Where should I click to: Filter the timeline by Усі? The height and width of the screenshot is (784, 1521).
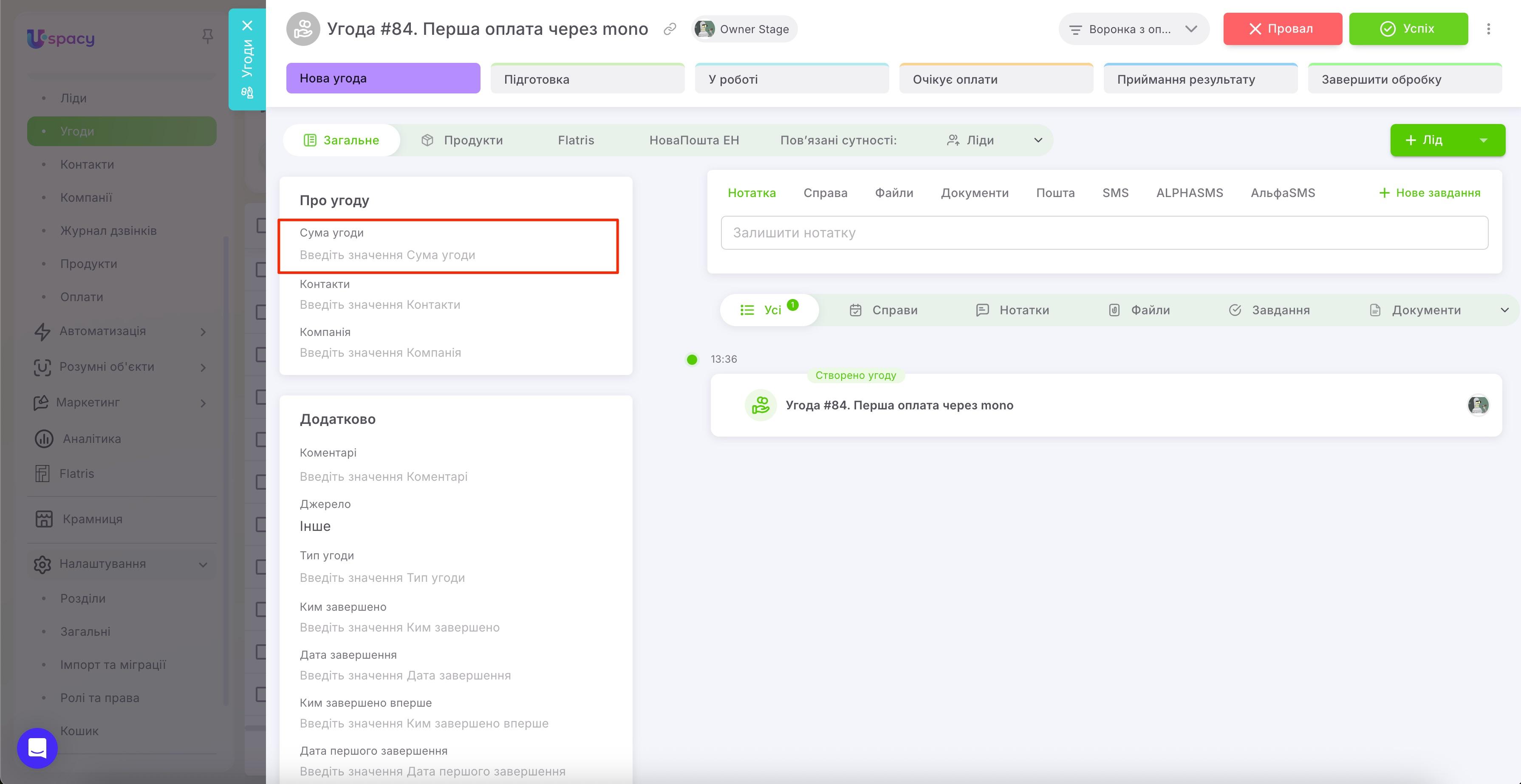(x=769, y=310)
